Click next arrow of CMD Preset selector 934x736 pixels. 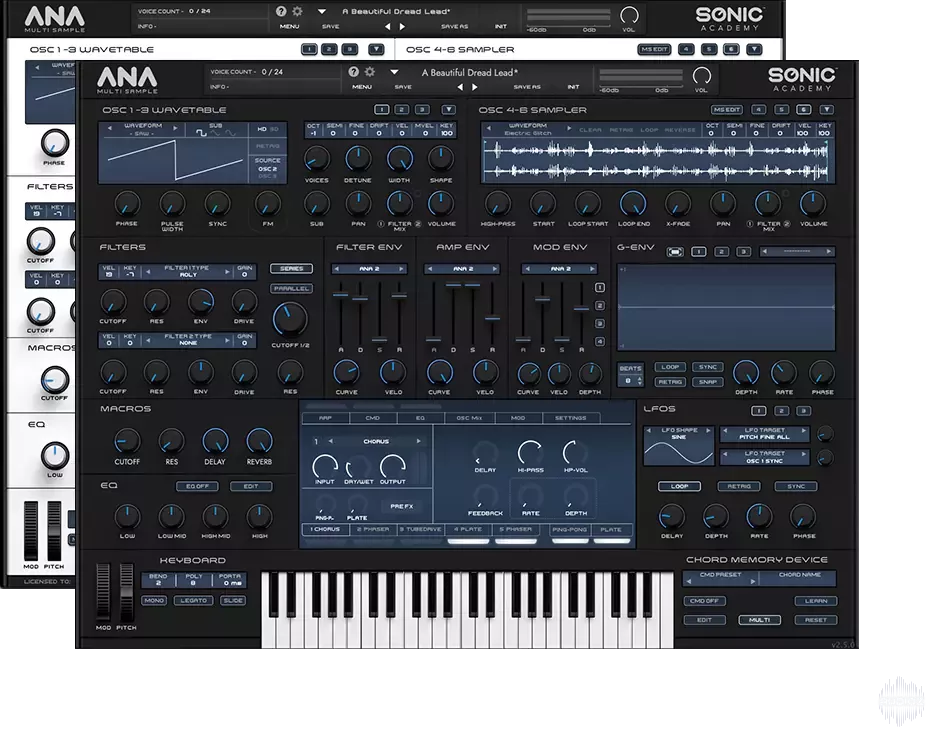(753, 581)
